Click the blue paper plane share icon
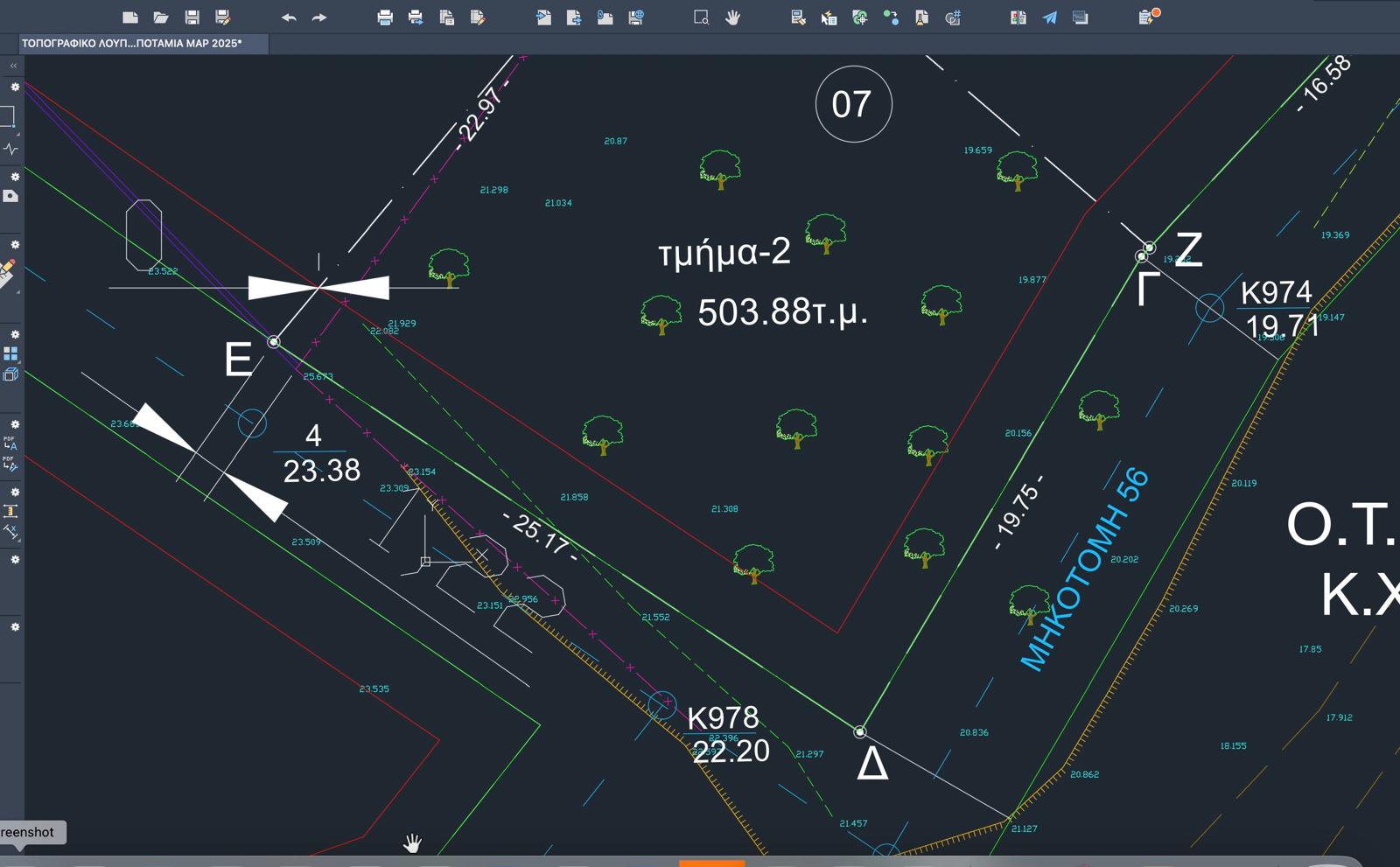The height and width of the screenshot is (867, 1400). (1049, 17)
